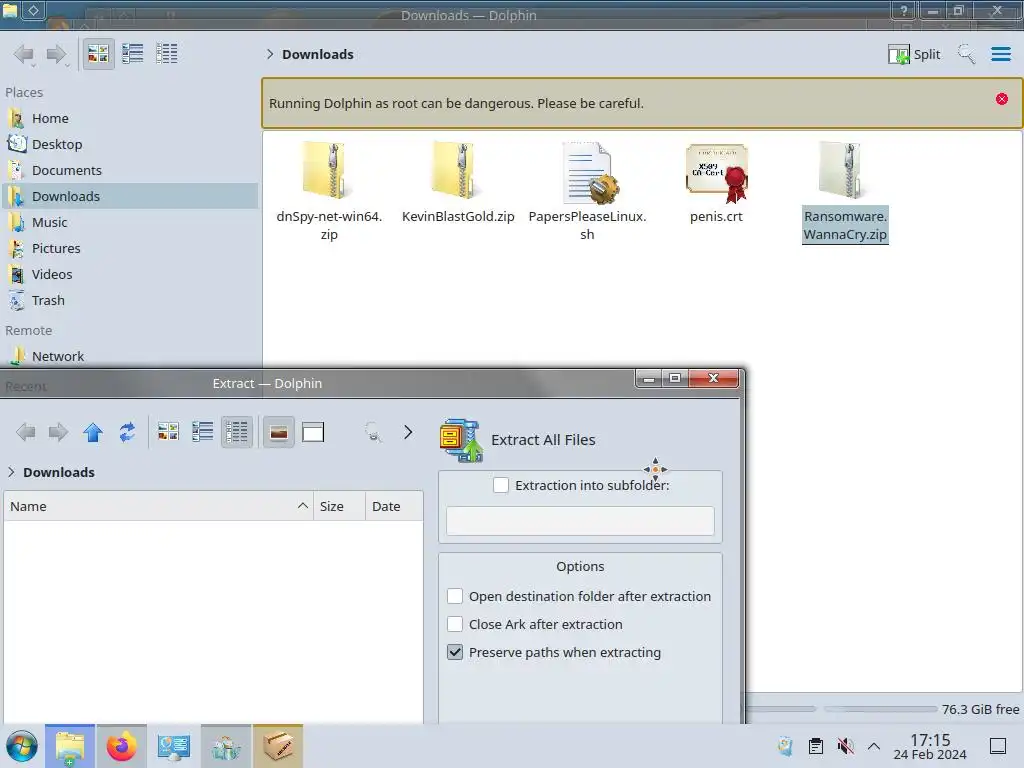Click the 76.3 GiB free space indicator

click(980, 709)
